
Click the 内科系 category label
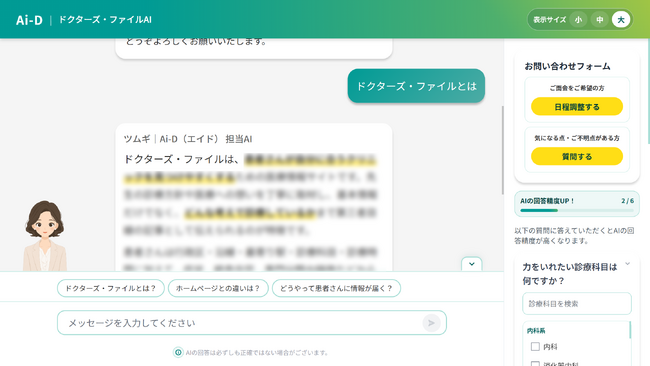(x=536, y=330)
